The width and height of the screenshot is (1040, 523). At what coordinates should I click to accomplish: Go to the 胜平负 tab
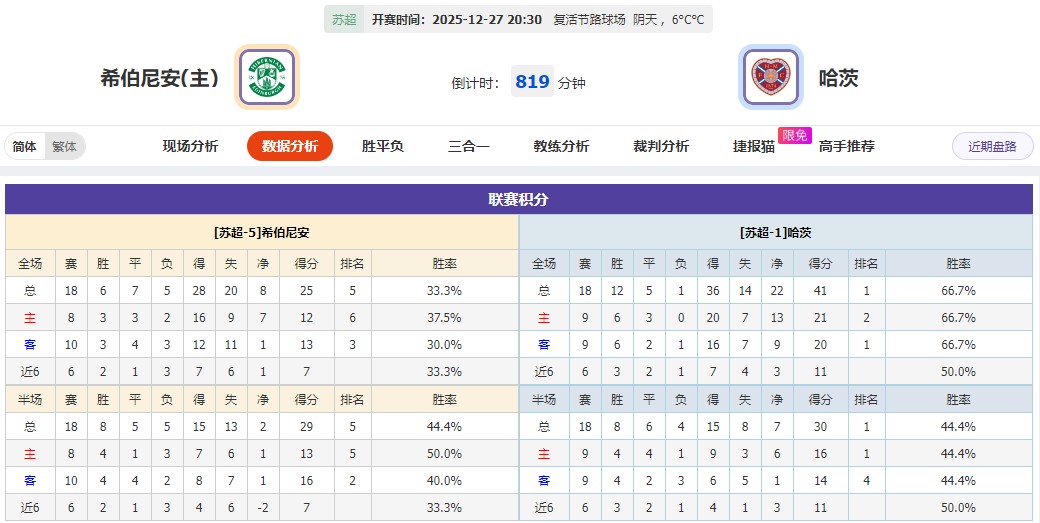382,146
